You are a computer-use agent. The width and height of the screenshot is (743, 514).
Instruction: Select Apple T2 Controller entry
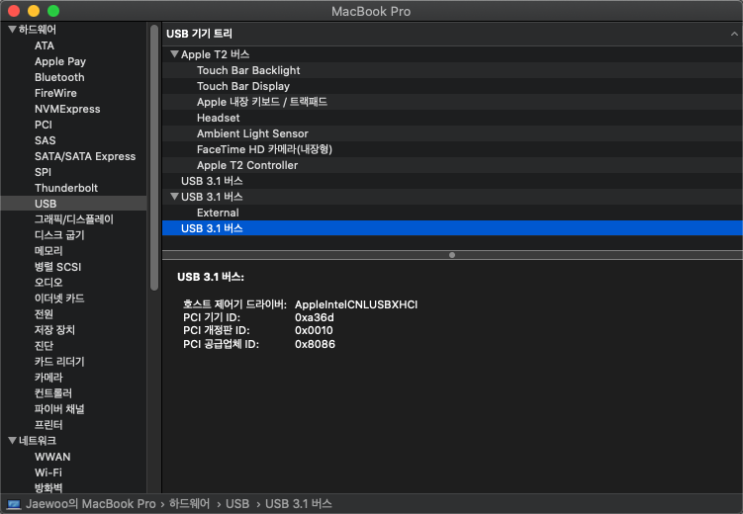(247, 165)
